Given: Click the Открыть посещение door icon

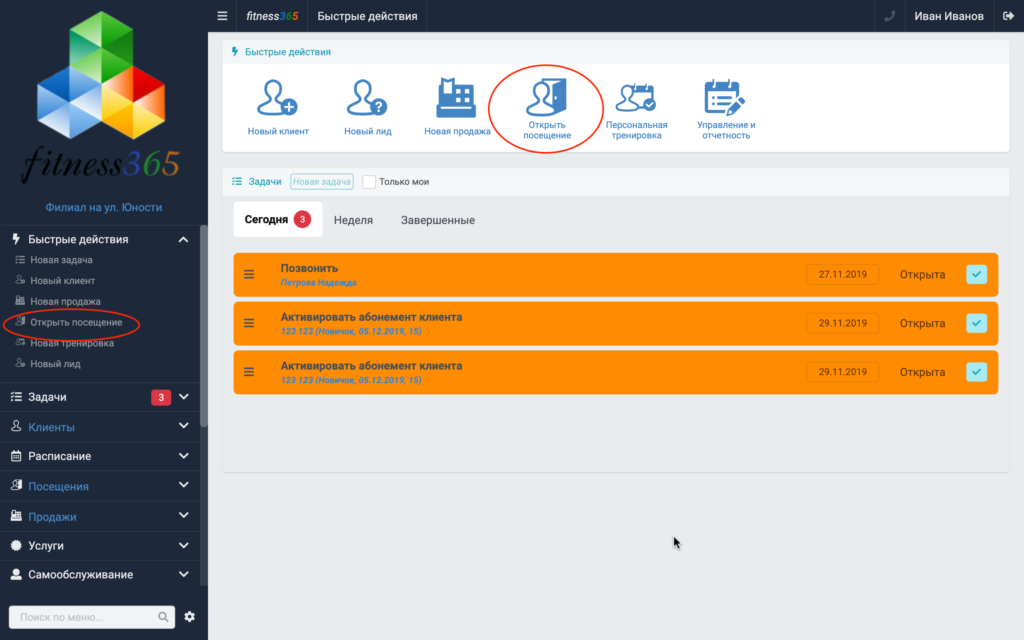Looking at the screenshot, I should coord(547,97).
